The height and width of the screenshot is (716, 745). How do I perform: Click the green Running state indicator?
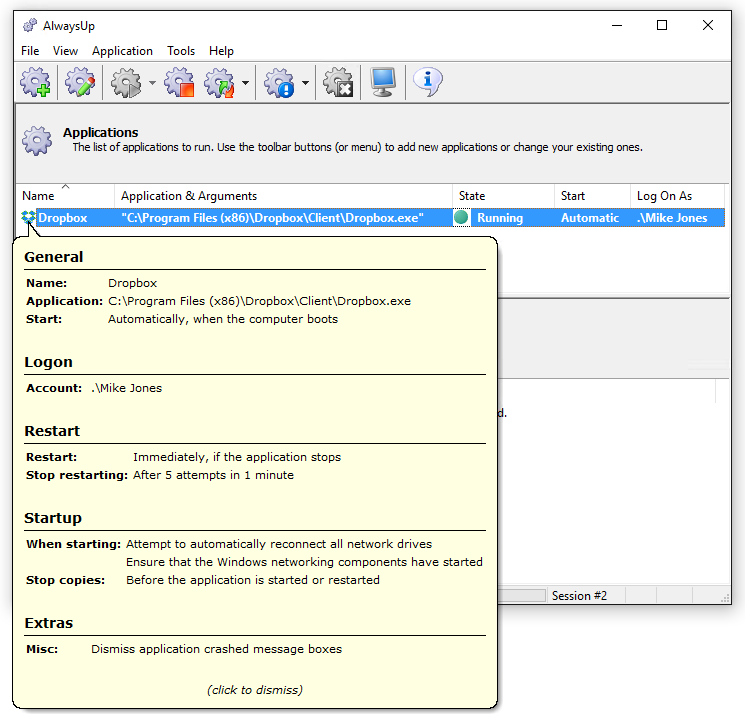pyautogui.click(x=461, y=218)
